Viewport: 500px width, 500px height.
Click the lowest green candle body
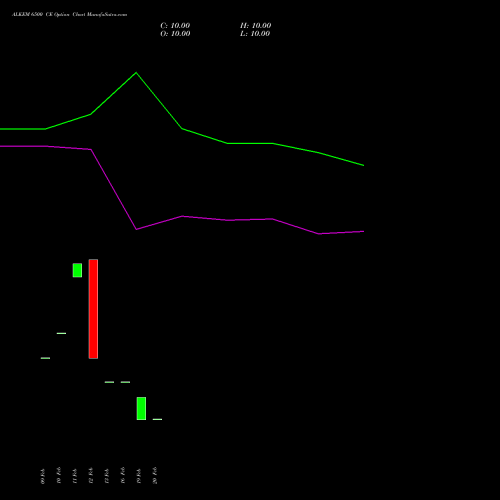[x=141, y=408]
